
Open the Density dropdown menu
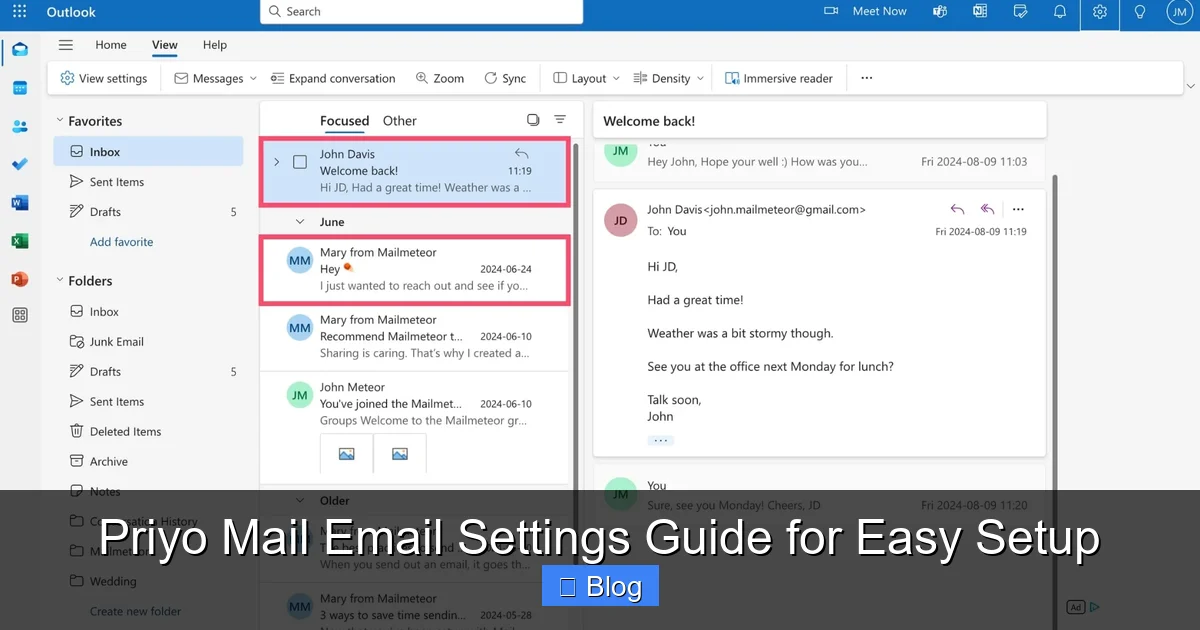coord(668,78)
